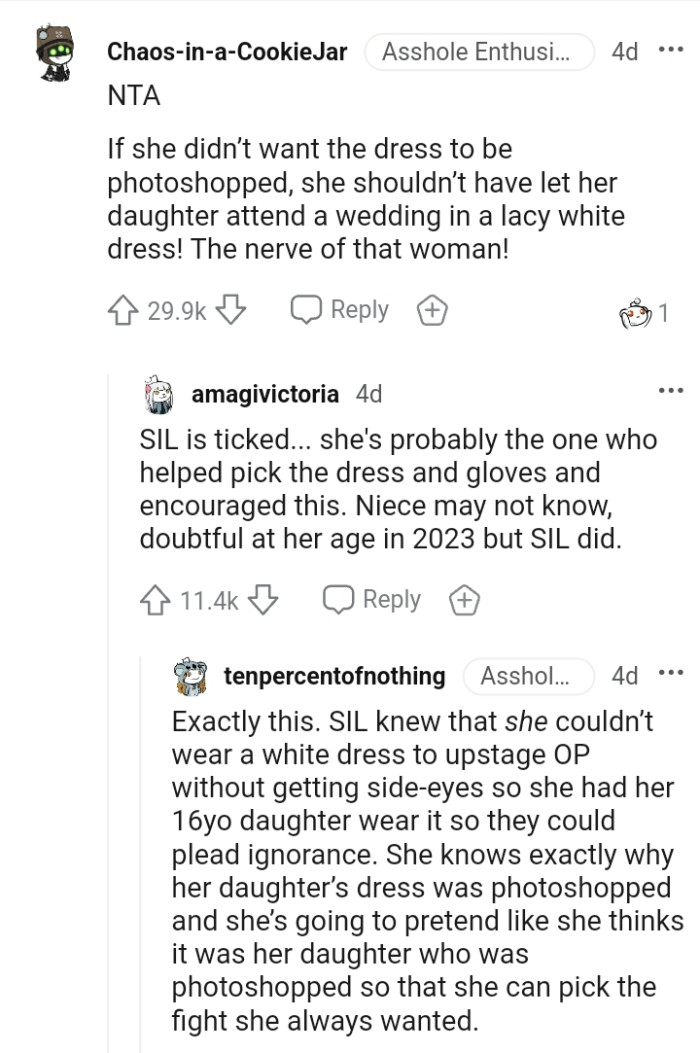This screenshot has width=700, height=1053.
Task: Upvote Chaos-in-a-CookieJar's comment
Action: [125, 309]
